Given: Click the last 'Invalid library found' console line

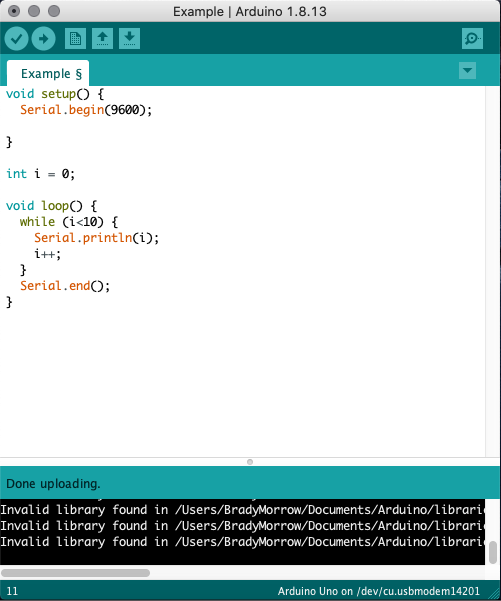Looking at the screenshot, I should click(x=242, y=542).
